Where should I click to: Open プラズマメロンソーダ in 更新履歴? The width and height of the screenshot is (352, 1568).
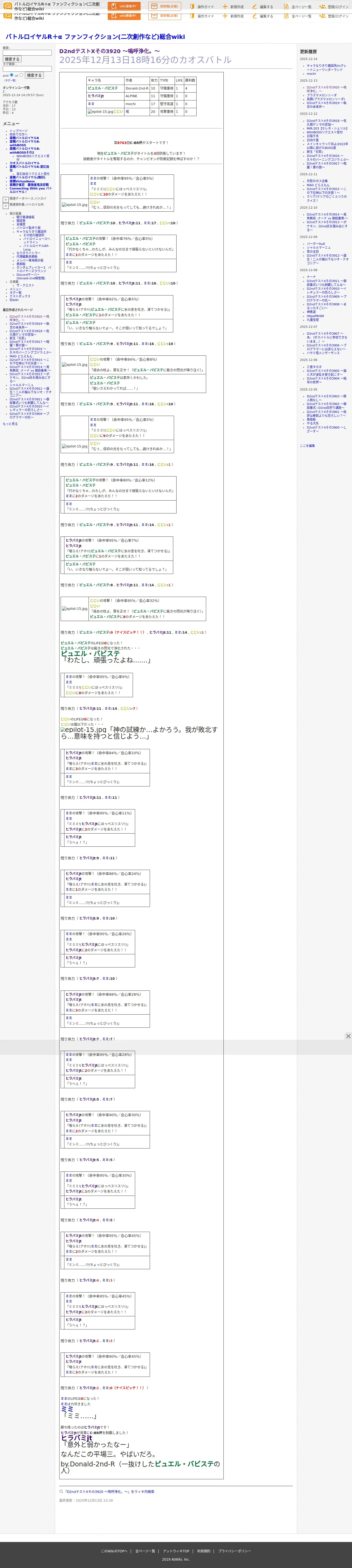tap(322, 95)
